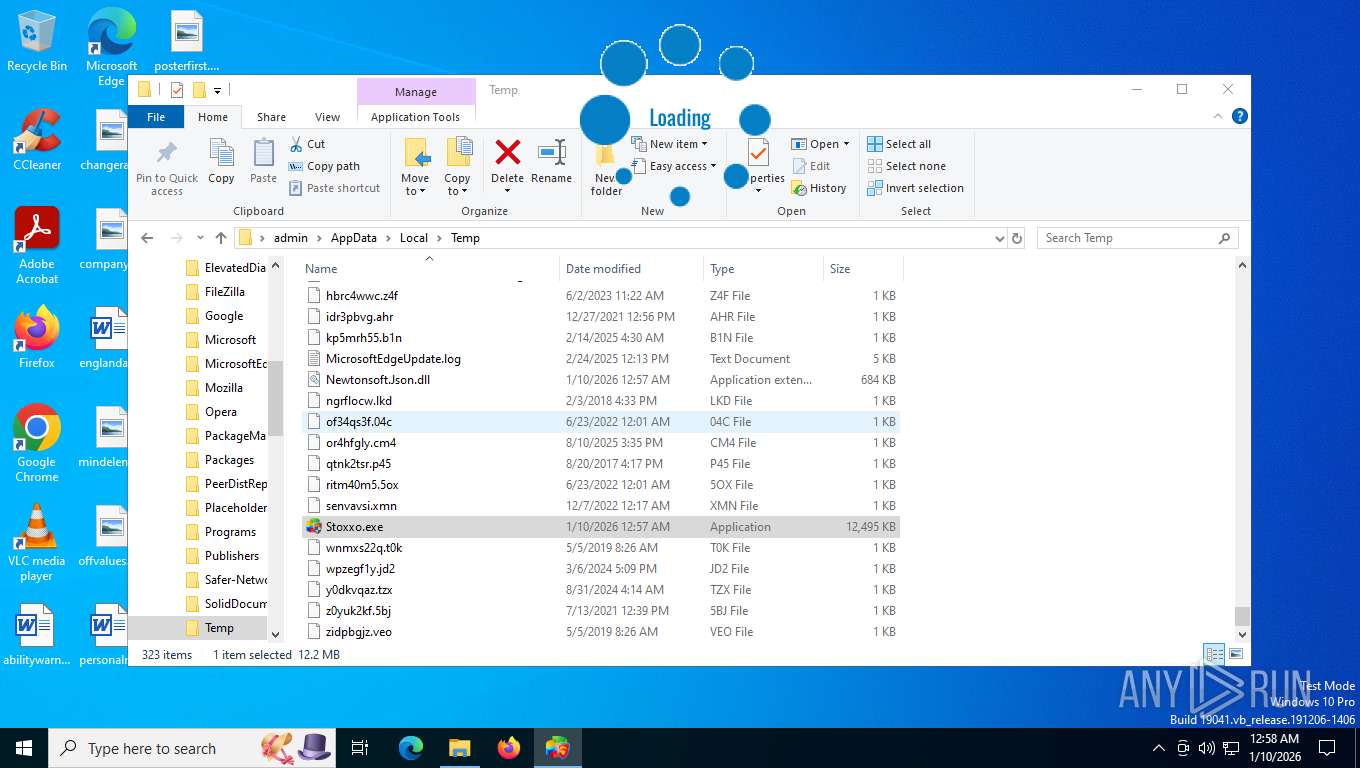Screen dimensions: 1360x768
Task: Select the Adobe Acrobat desktop icon
Action: pyautogui.click(x=37, y=245)
